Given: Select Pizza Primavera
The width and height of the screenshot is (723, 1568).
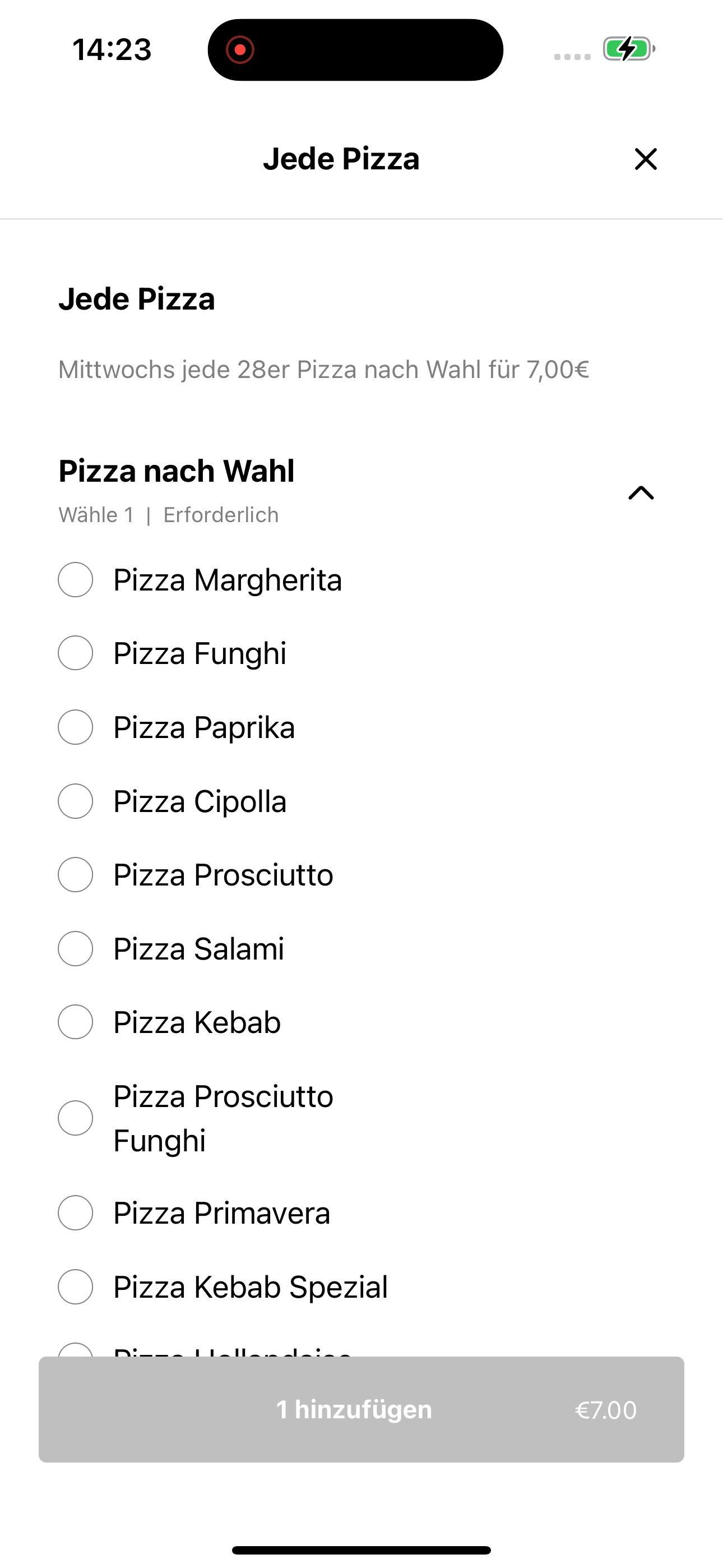Looking at the screenshot, I should tap(76, 1213).
